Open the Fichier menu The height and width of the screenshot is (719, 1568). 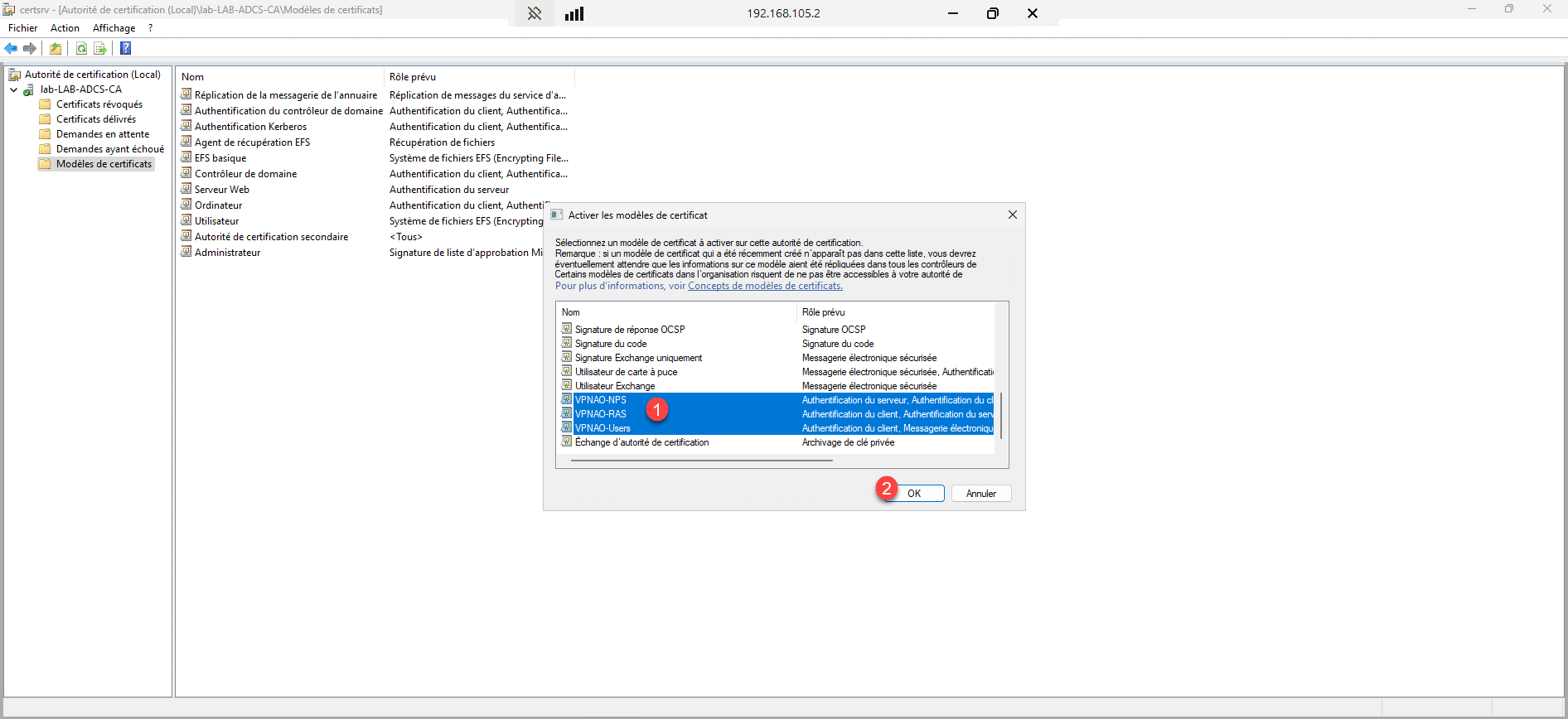22,28
